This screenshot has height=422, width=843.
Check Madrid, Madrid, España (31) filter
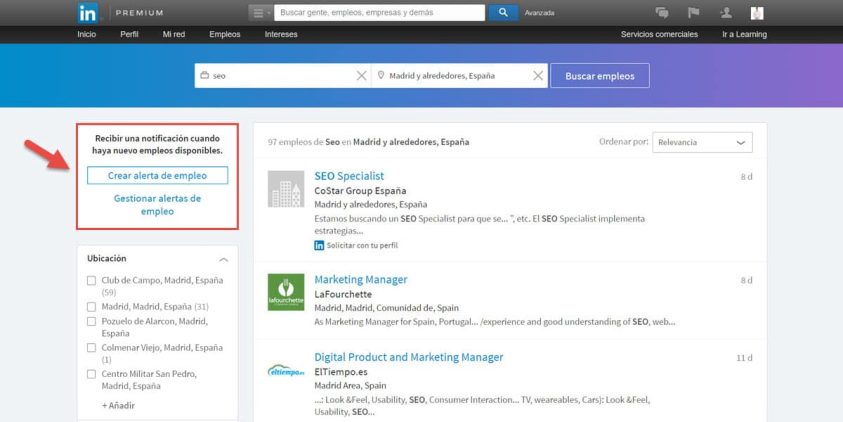click(x=91, y=307)
